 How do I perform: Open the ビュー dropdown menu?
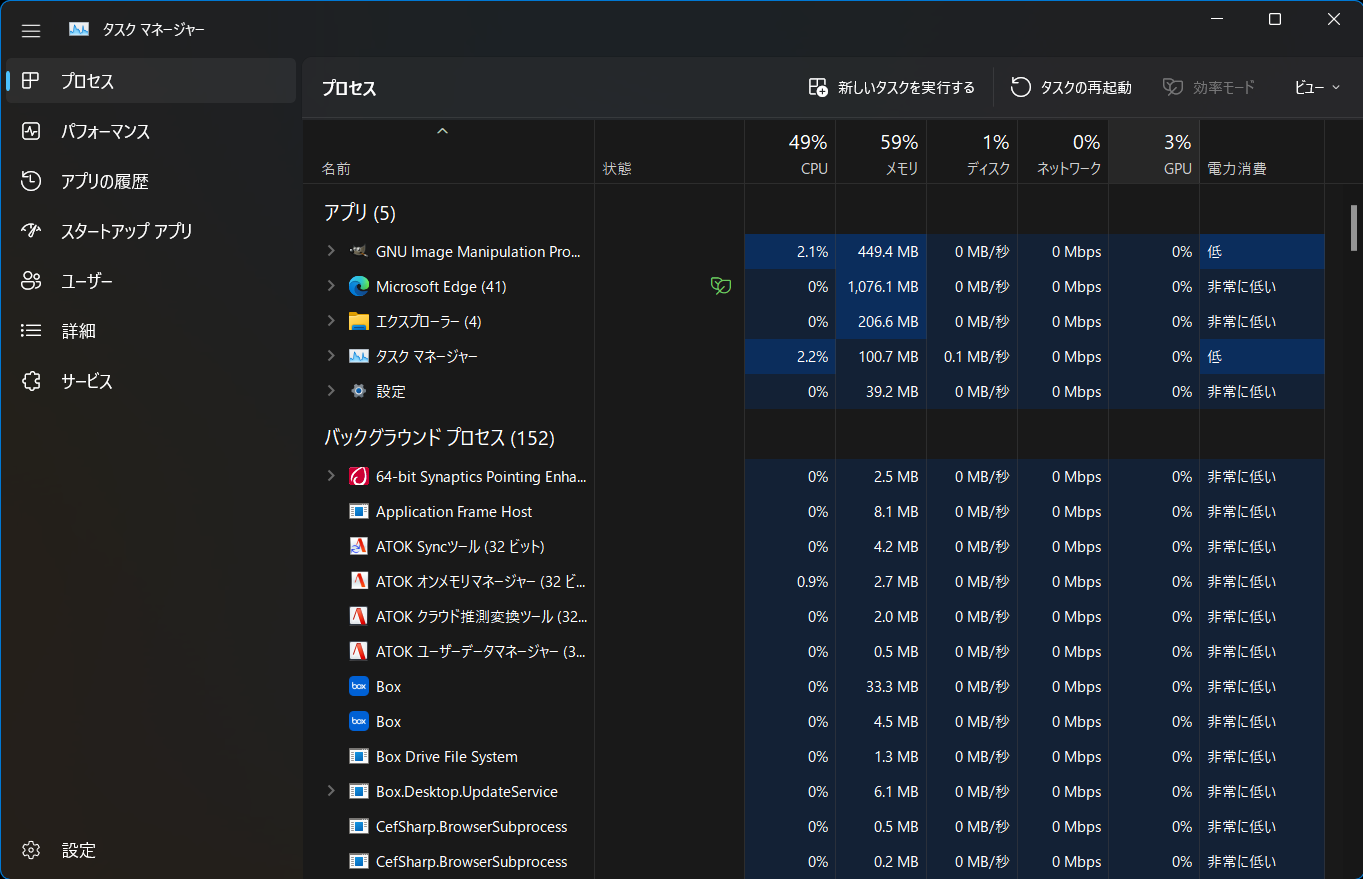point(1317,88)
